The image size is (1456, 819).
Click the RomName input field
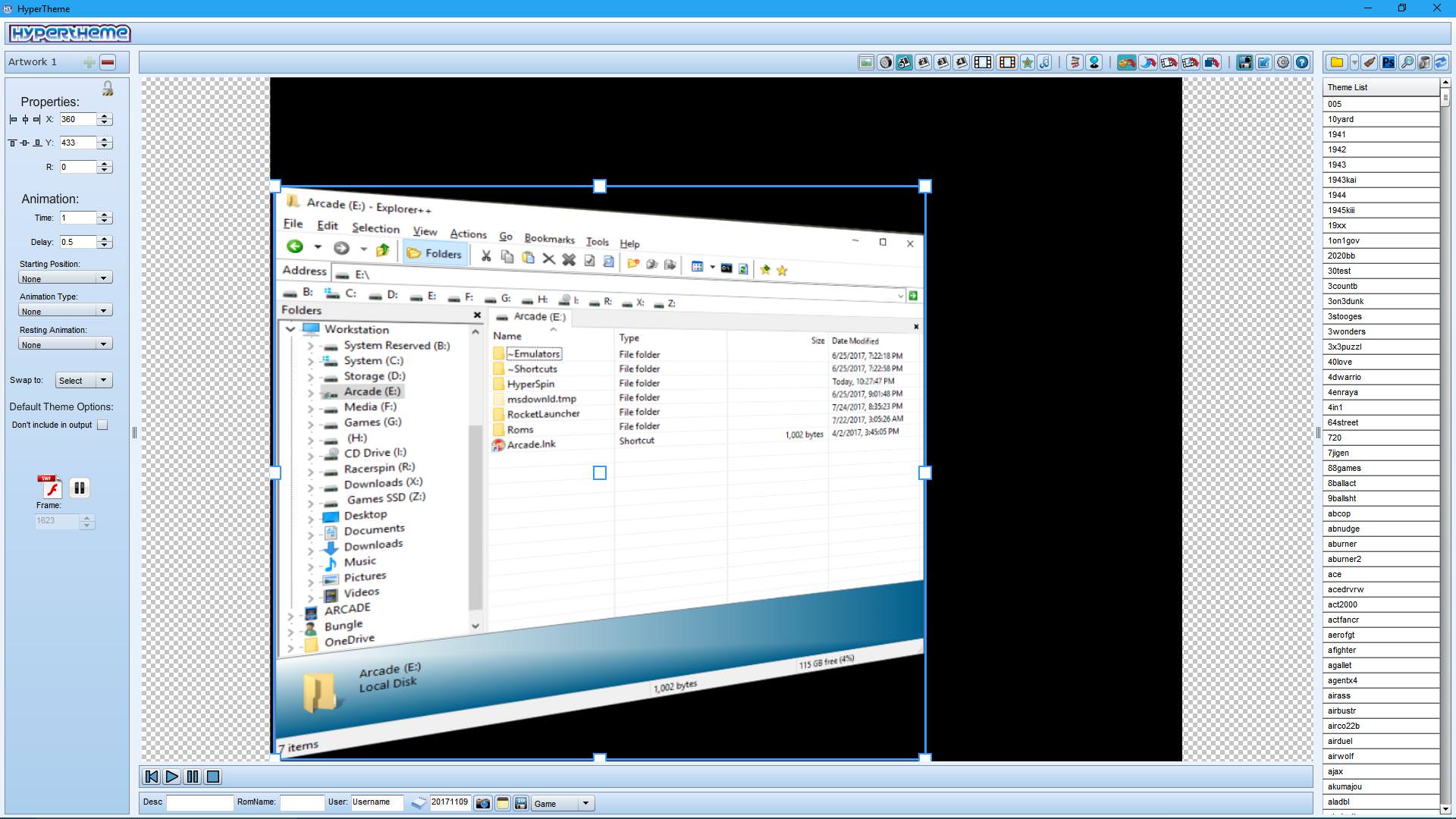coord(302,803)
